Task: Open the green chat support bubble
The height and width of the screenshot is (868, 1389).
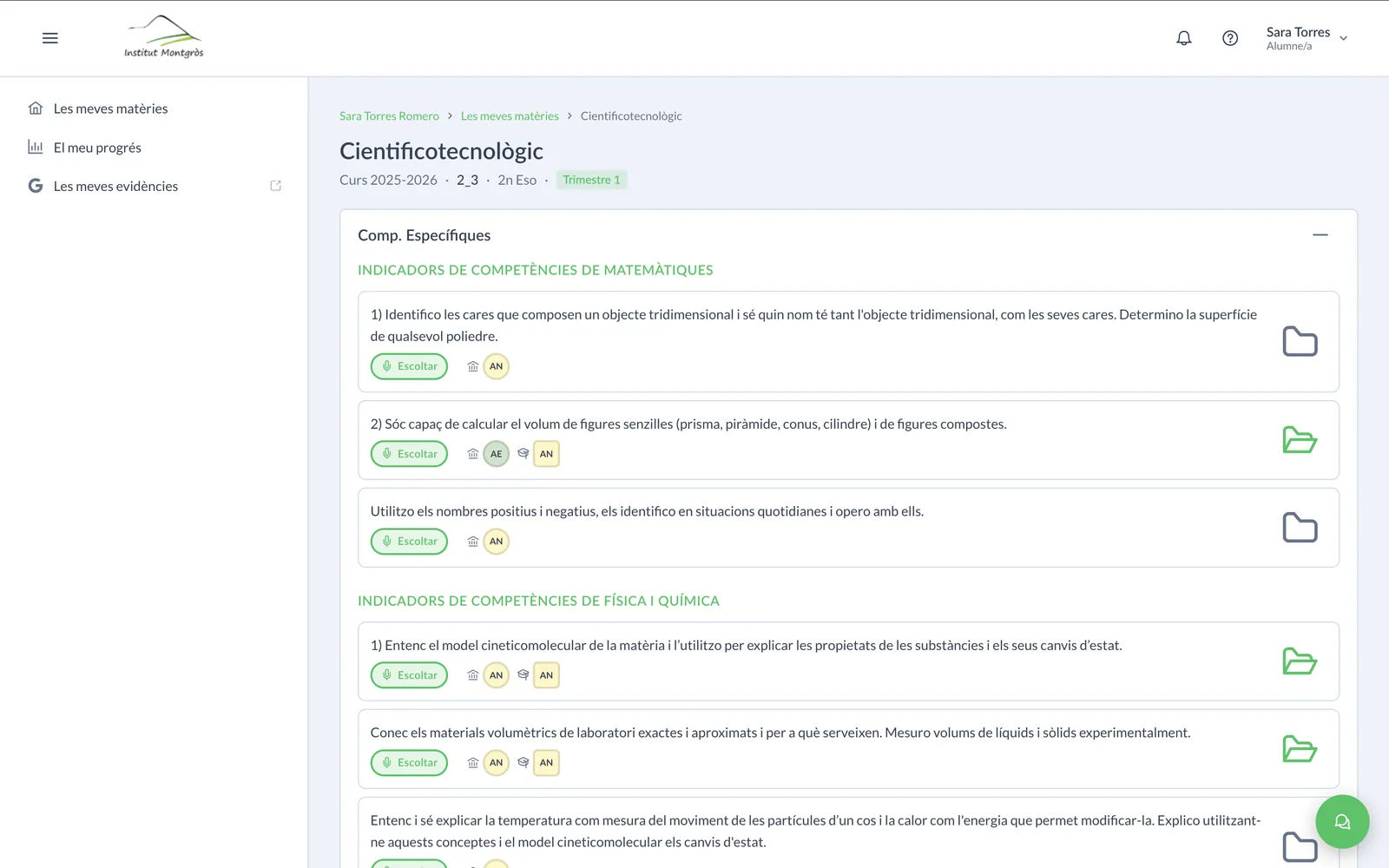Action: point(1342,821)
